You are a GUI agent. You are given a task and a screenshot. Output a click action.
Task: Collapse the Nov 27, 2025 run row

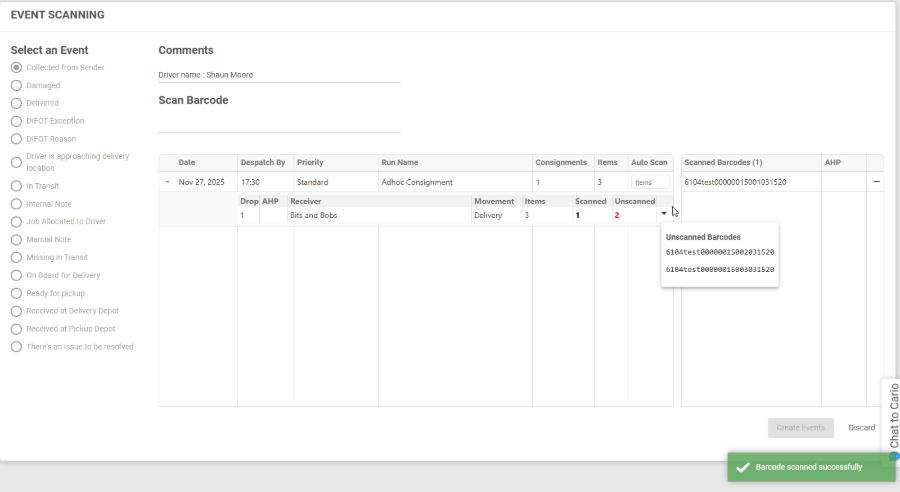[168, 182]
